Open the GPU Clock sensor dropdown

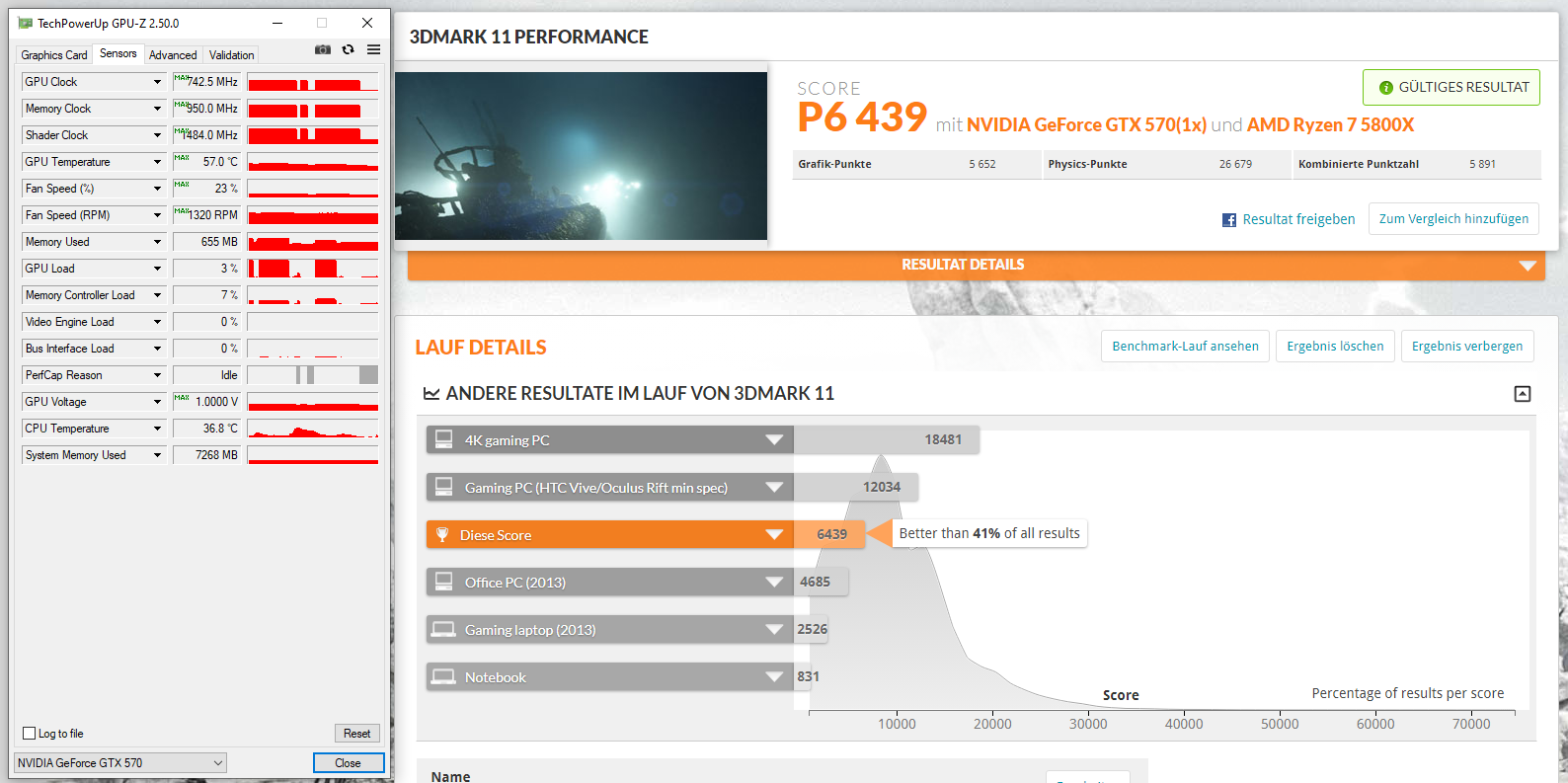(x=157, y=82)
